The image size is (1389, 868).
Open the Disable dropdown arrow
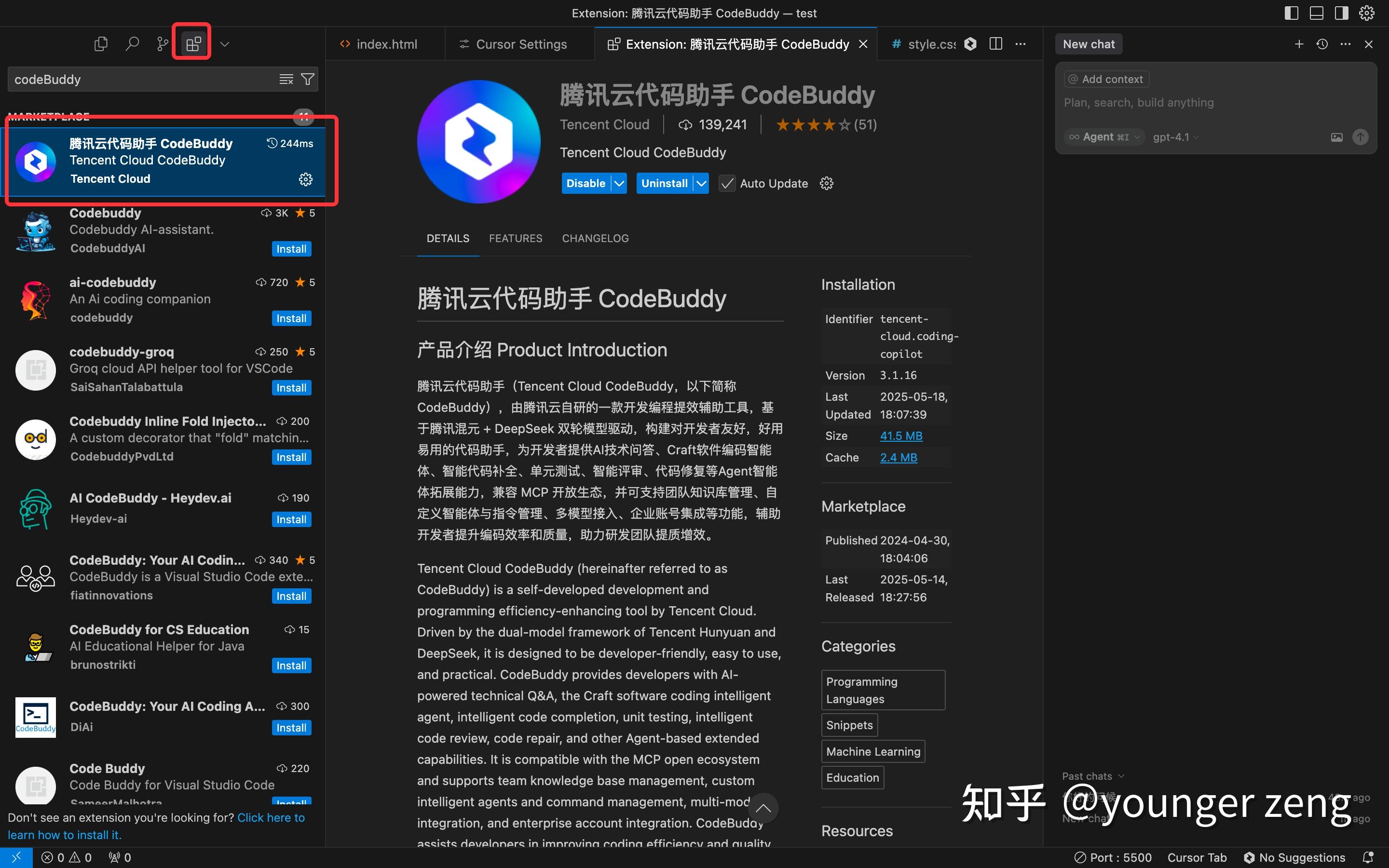619,183
